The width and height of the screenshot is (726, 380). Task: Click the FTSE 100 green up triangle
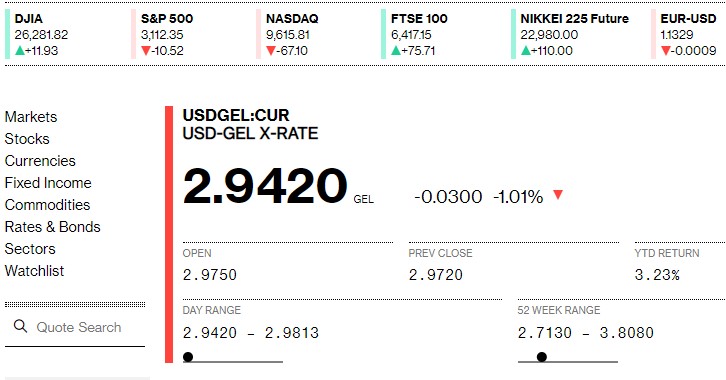pos(396,50)
